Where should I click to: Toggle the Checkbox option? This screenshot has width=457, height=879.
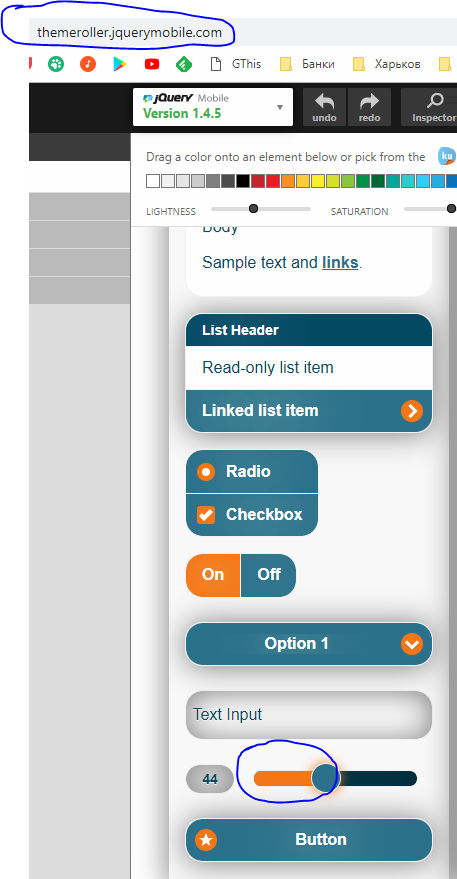(x=252, y=515)
